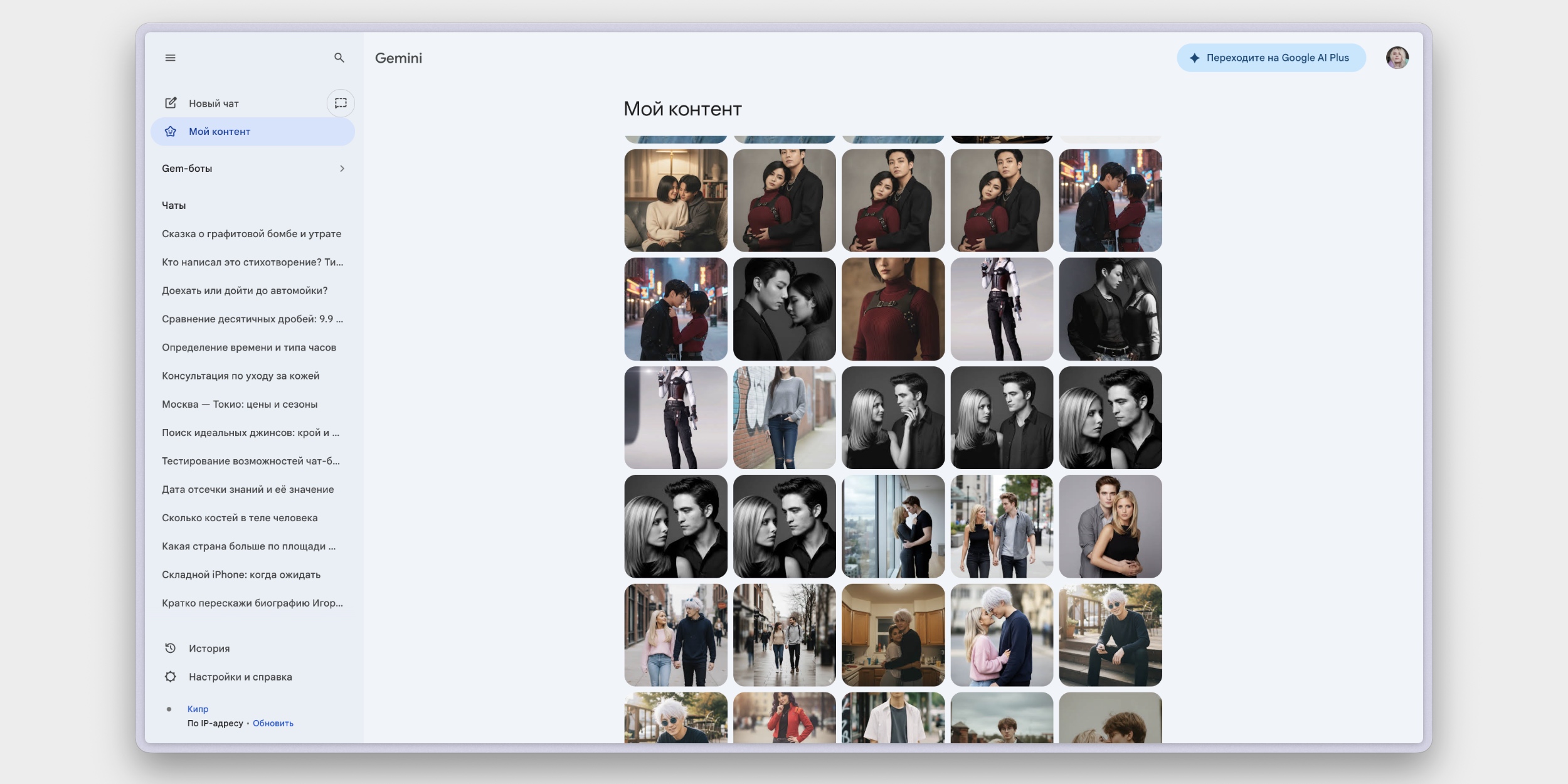Click the New chat pencil icon

[x=171, y=103]
